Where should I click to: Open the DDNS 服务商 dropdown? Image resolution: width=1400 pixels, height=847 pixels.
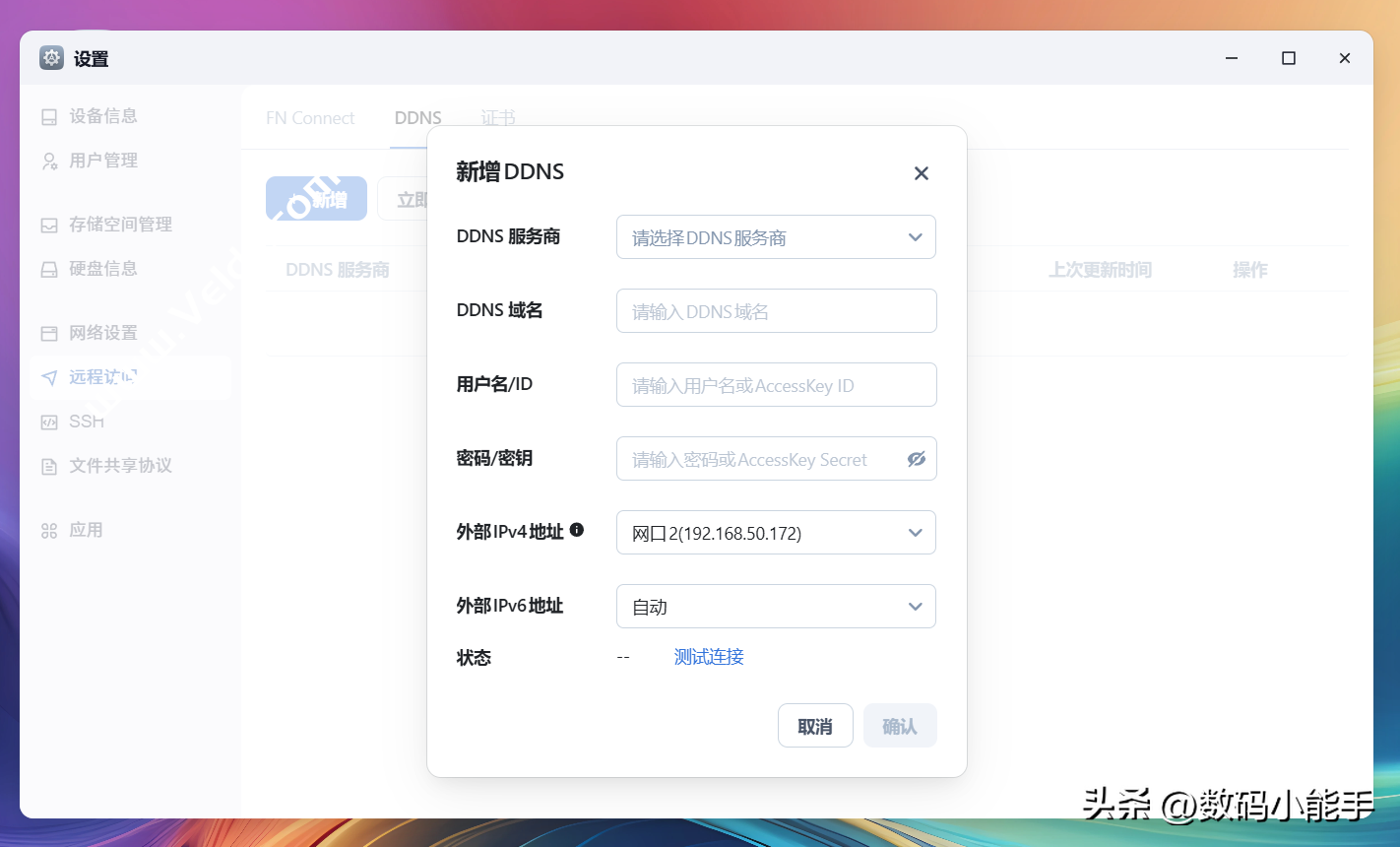coord(776,237)
